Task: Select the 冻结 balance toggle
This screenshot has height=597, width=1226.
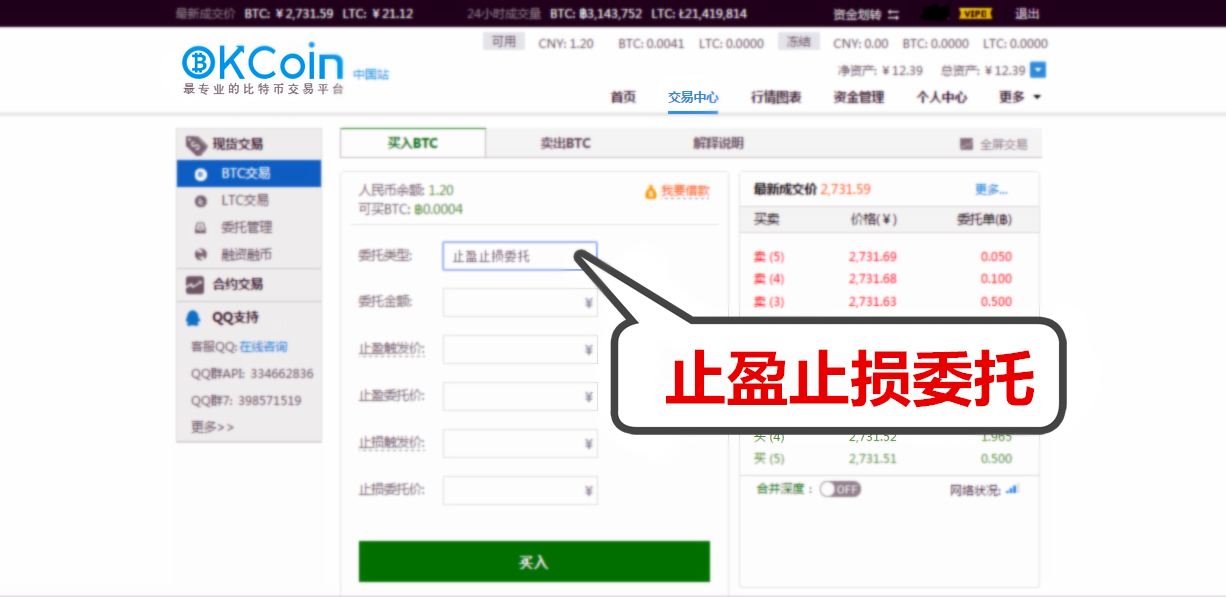Action: [x=798, y=42]
